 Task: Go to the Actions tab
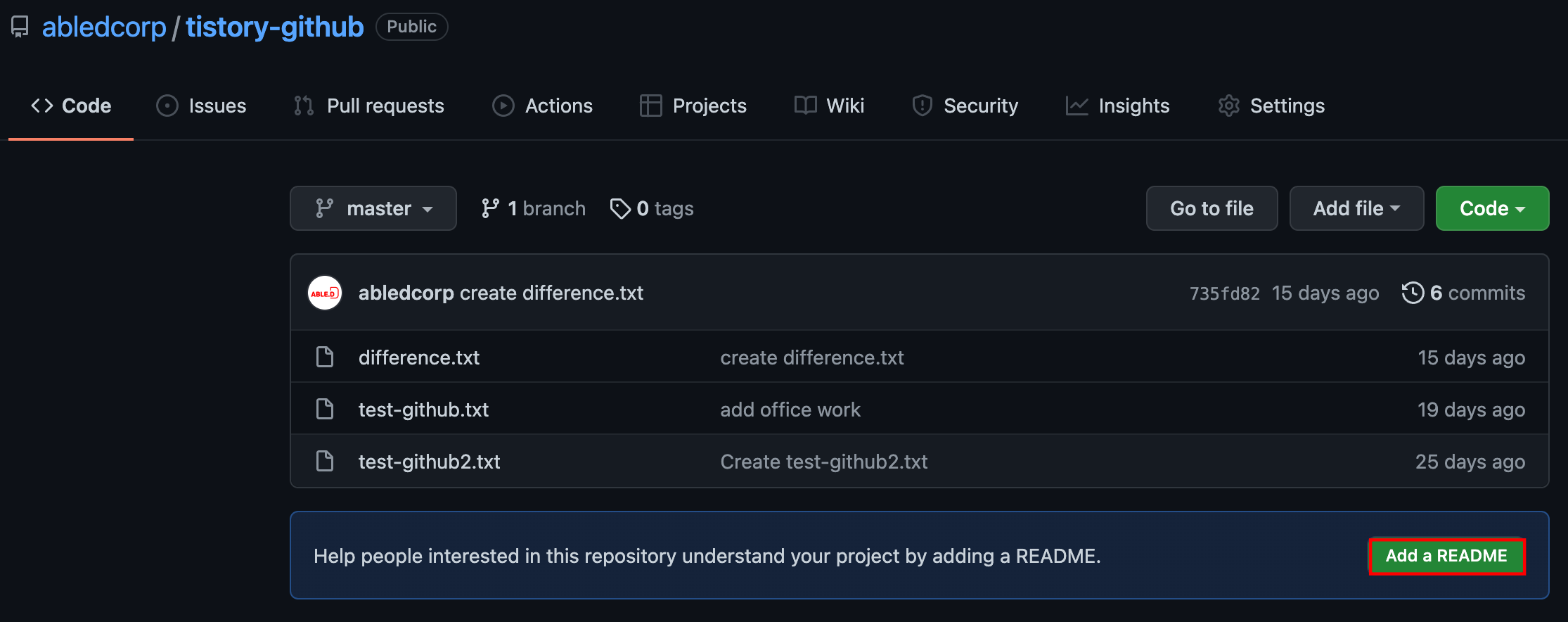(x=542, y=106)
